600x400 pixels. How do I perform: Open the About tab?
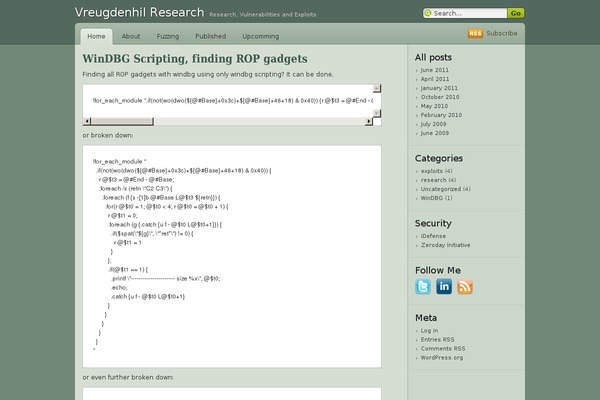pyautogui.click(x=131, y=36)
